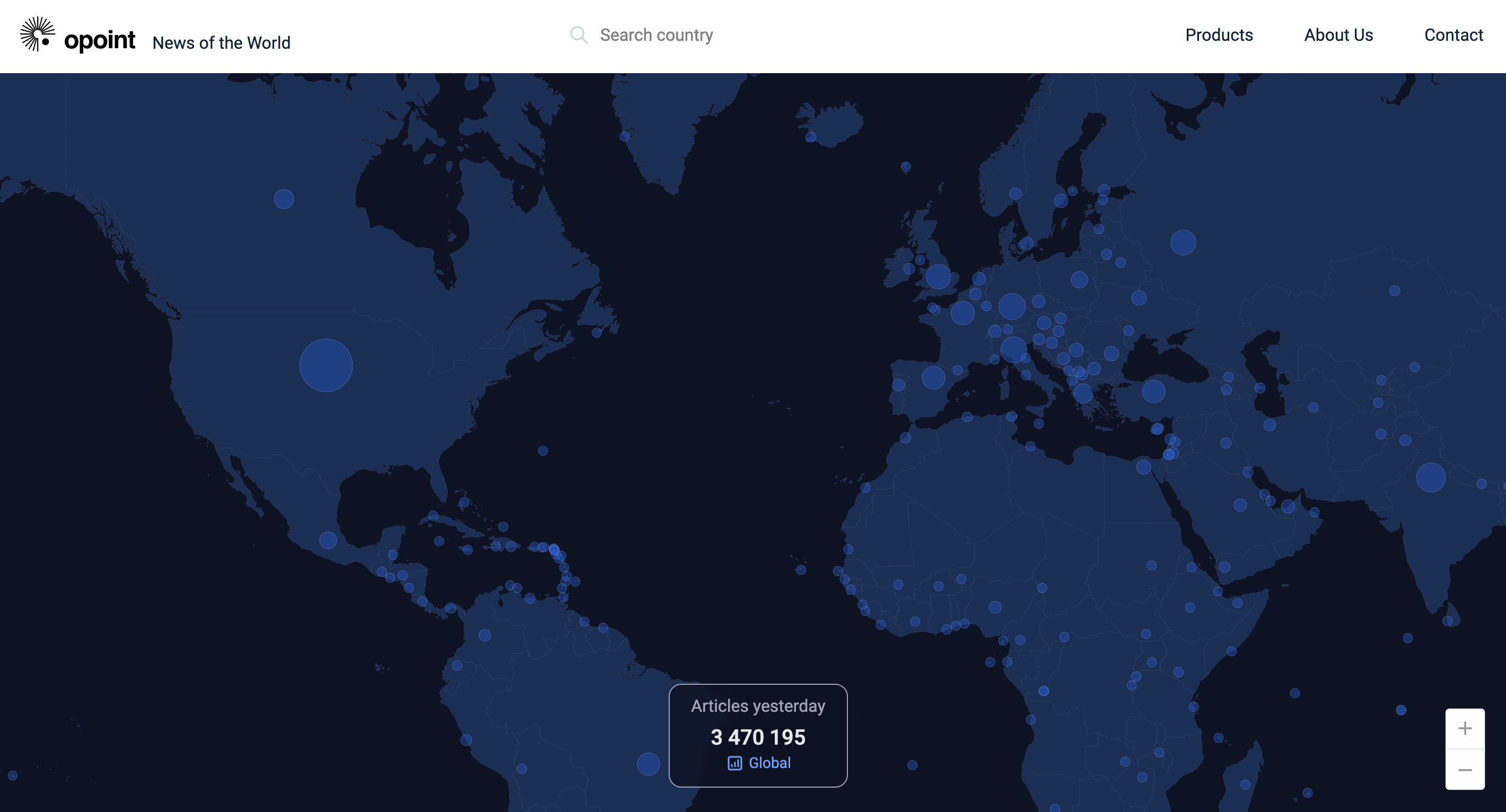Select the Iceland bubble marker
Image resolution: width=1506 pixels, height=812 pixels.
[x=810, y=137]
